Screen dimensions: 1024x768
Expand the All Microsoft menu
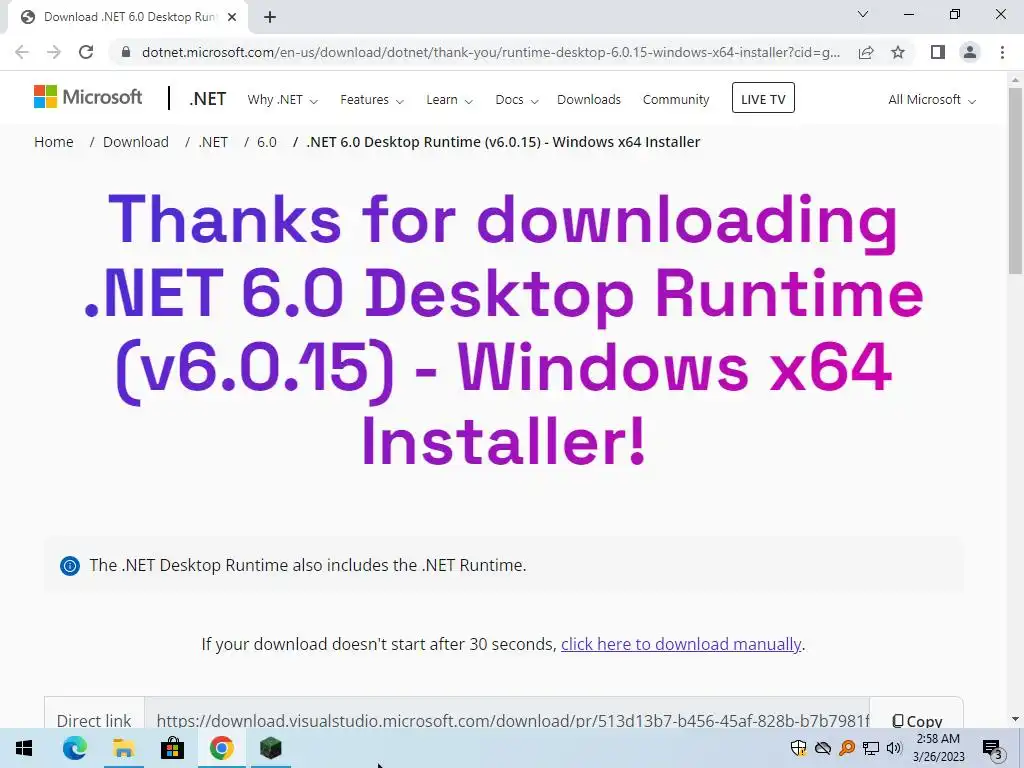click(932, 100)
